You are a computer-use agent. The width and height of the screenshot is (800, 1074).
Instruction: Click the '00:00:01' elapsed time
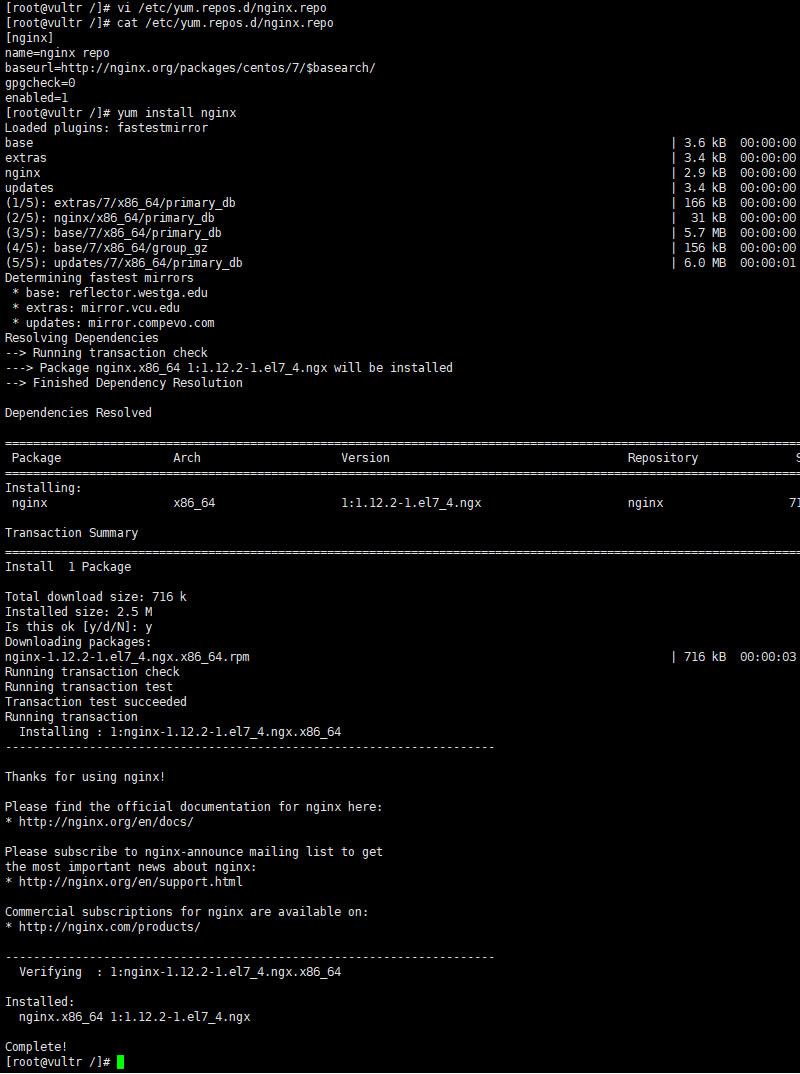click(x=768, y=264)
